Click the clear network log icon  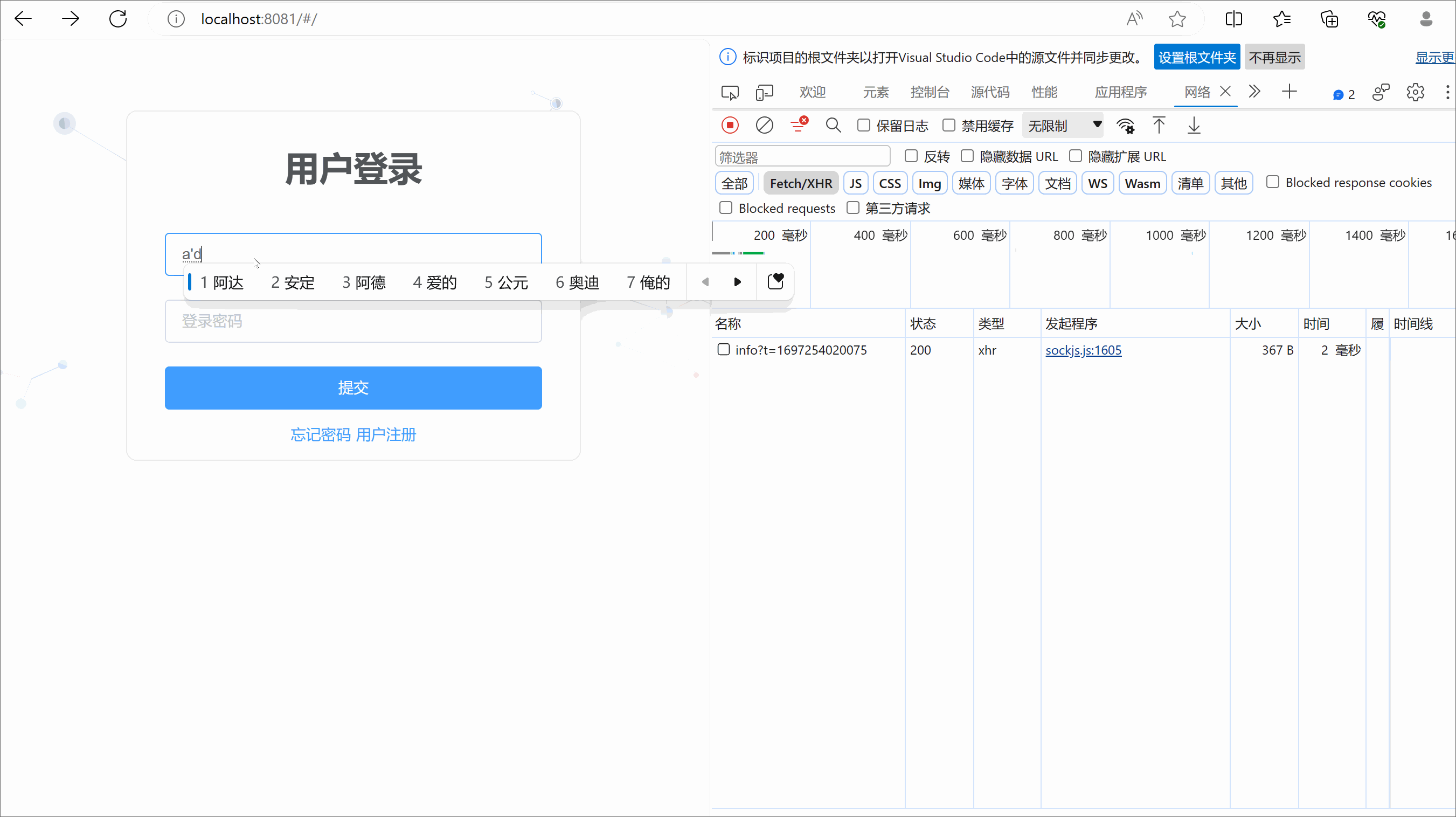tap(764, 125)
